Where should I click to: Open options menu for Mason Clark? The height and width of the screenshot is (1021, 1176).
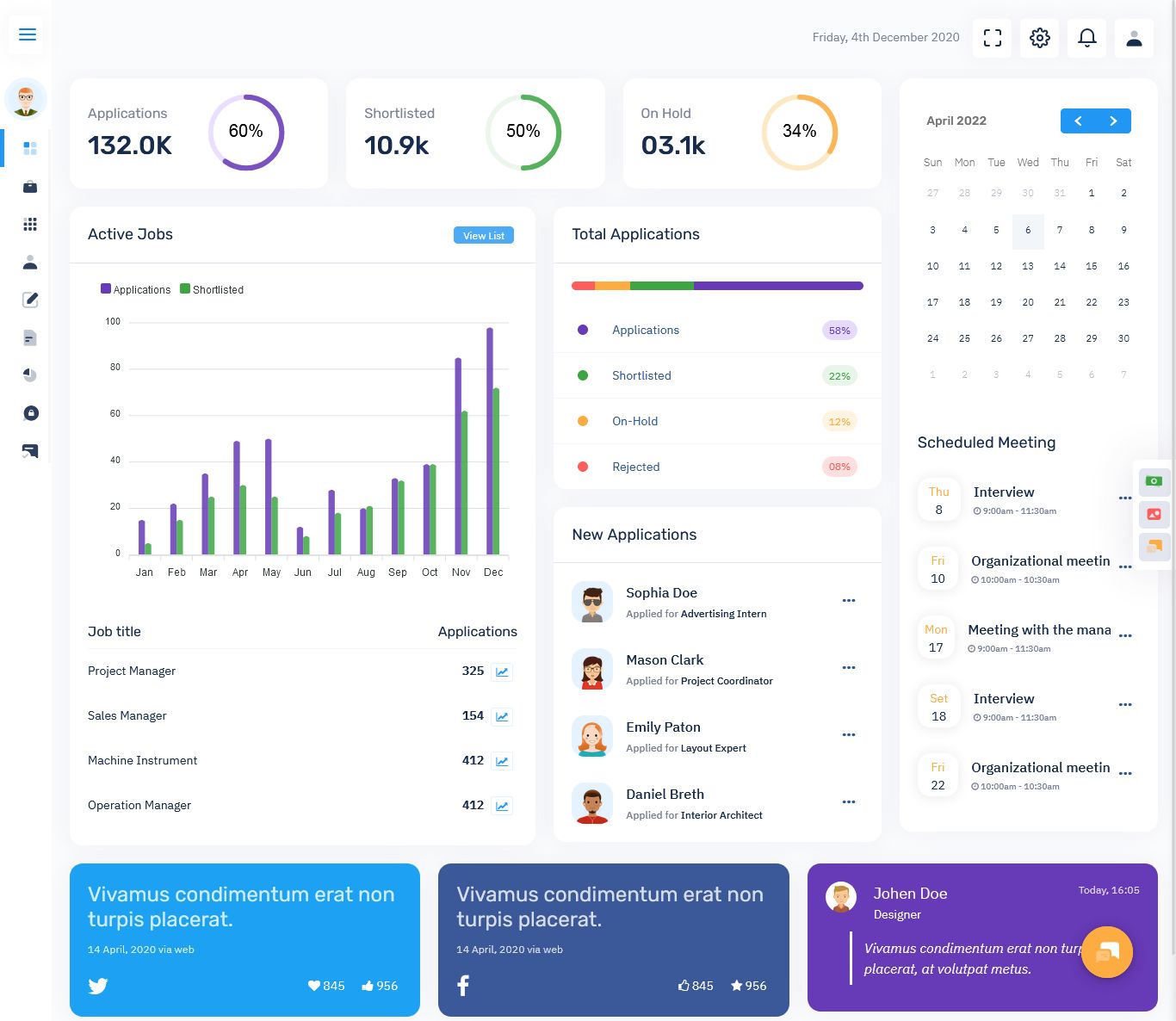(x=849, y=668)
